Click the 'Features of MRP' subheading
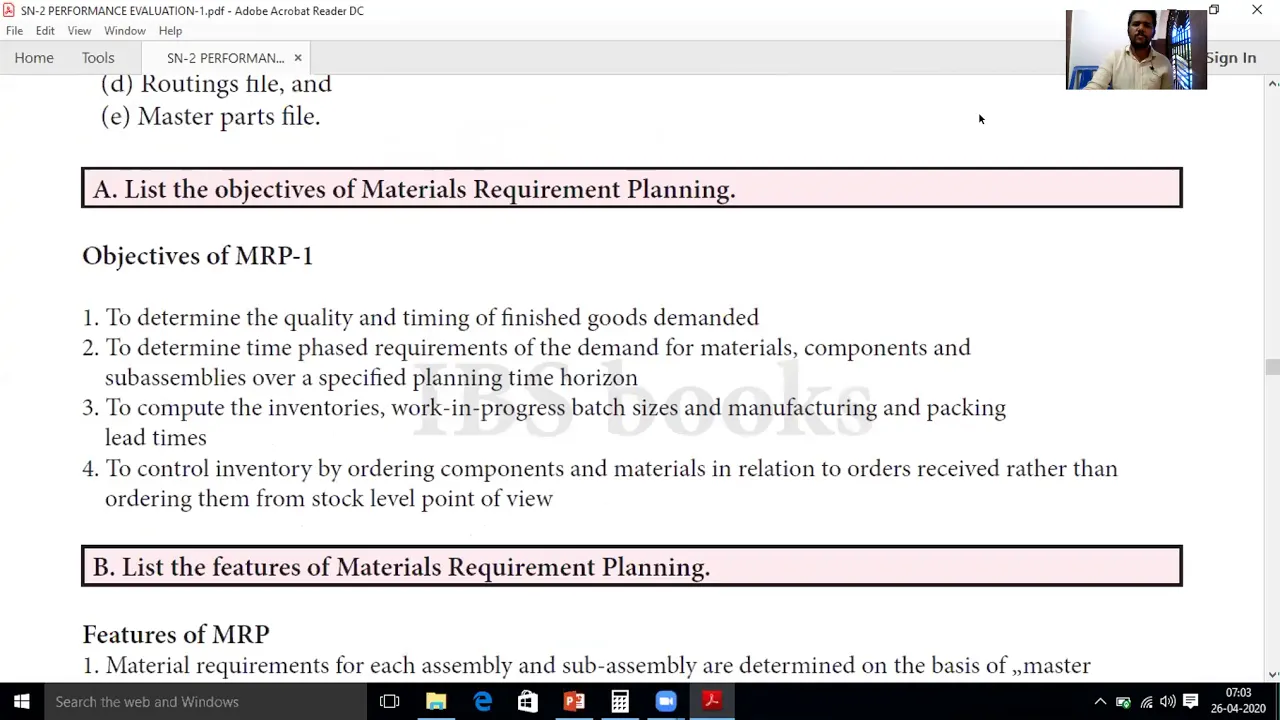The height and width of the screenshot is (720, 1280). 176,634
